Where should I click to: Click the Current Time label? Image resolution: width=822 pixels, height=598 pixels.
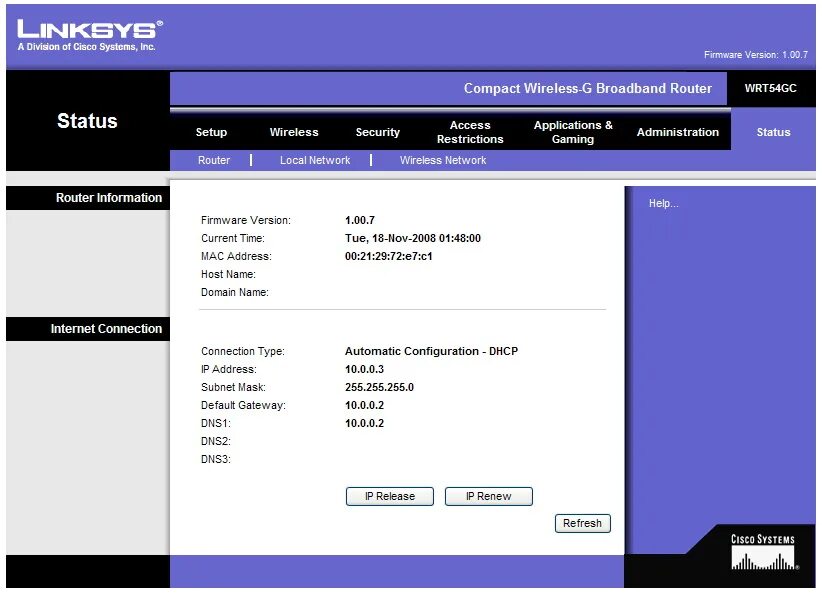[x=233, y=238]
